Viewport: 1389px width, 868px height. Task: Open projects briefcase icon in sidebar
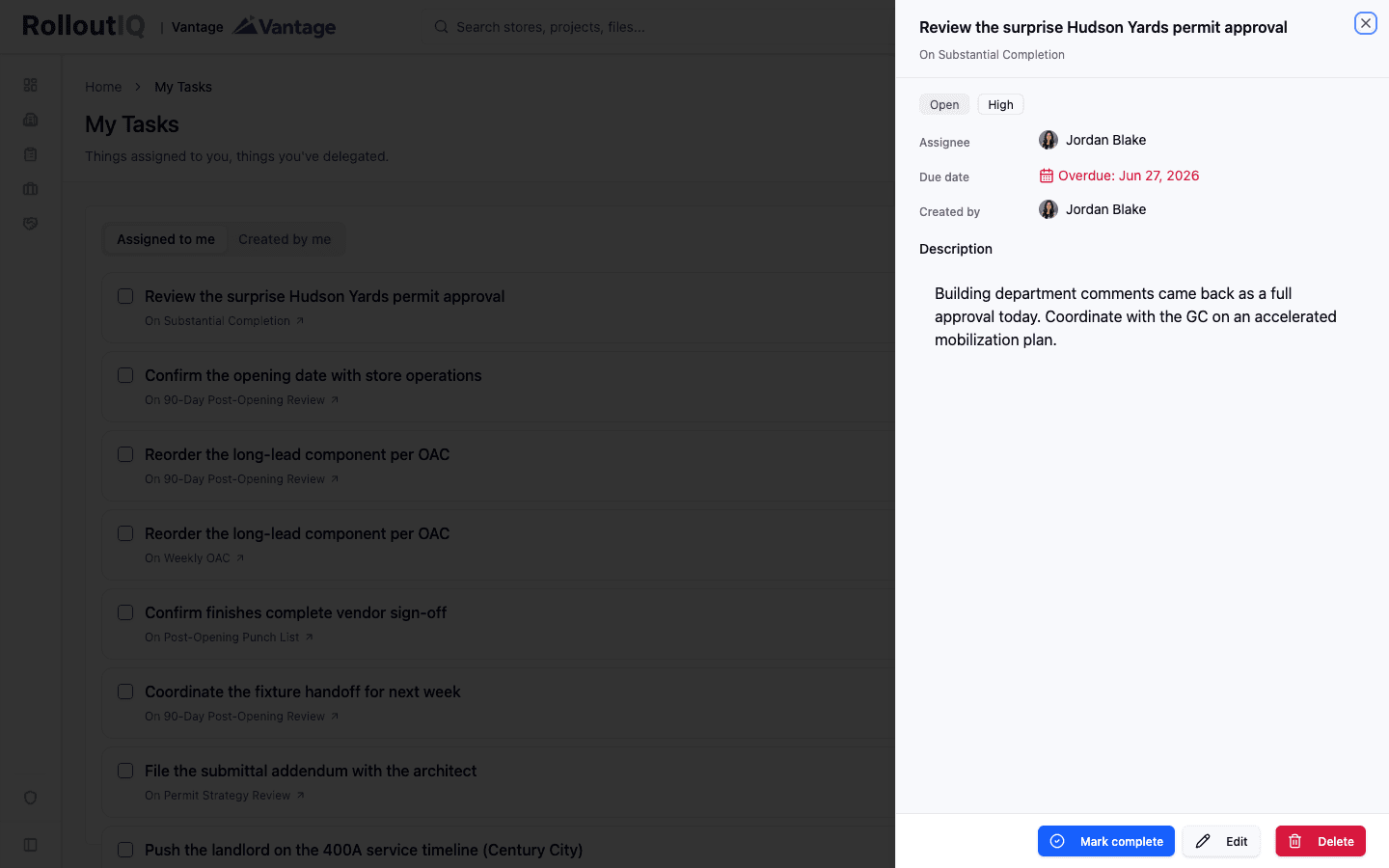pyautogui.click(x=31, y=189)
